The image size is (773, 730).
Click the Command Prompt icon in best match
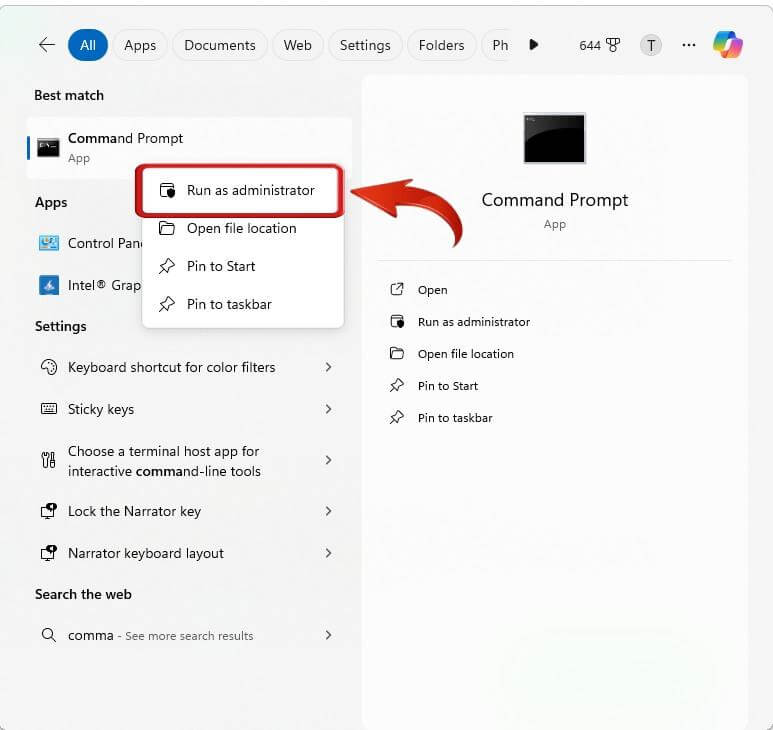pos(48,148)
